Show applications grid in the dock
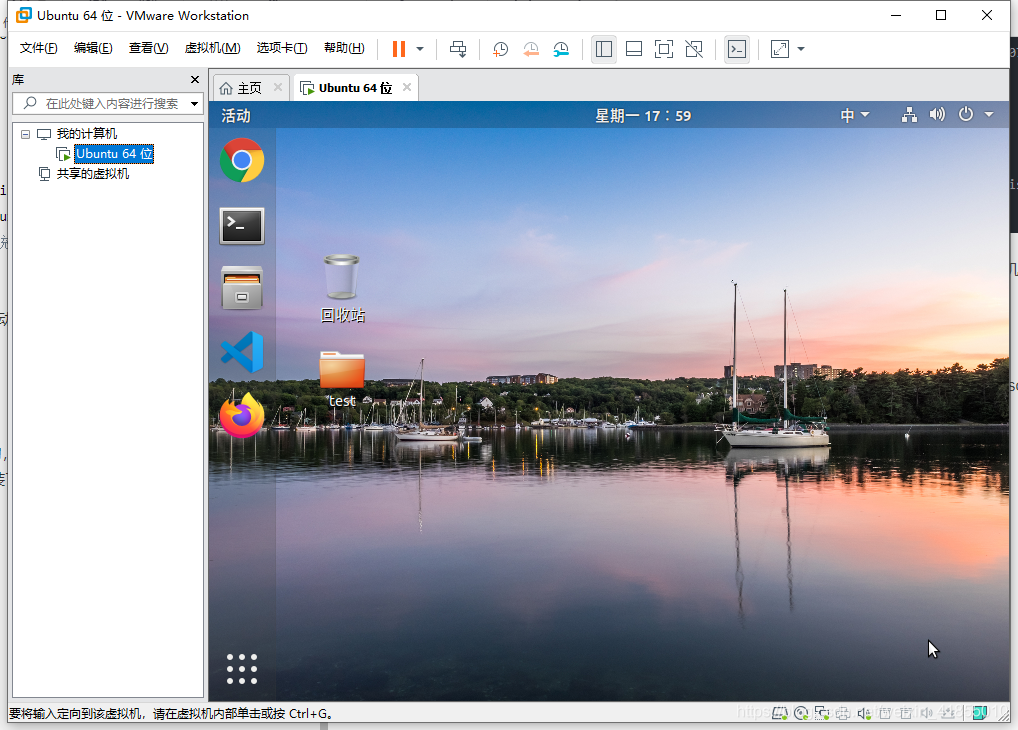Image resolution: width=1018 pixels, height=730 pixels. point(242,669)
